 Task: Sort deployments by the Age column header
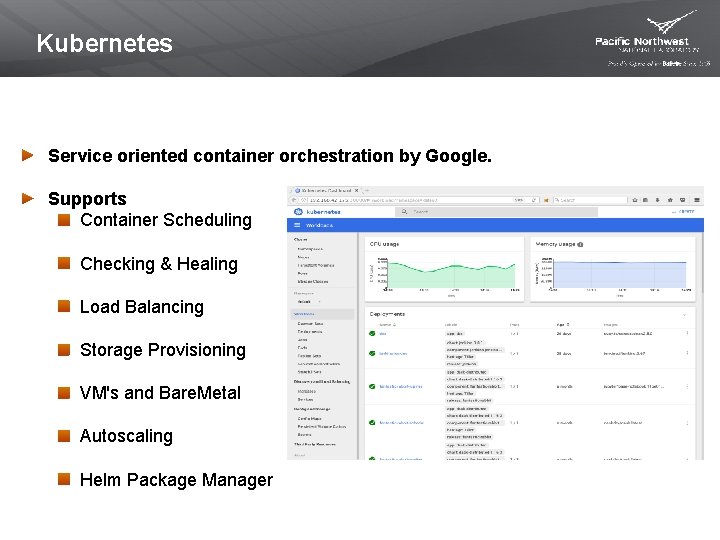563,325
